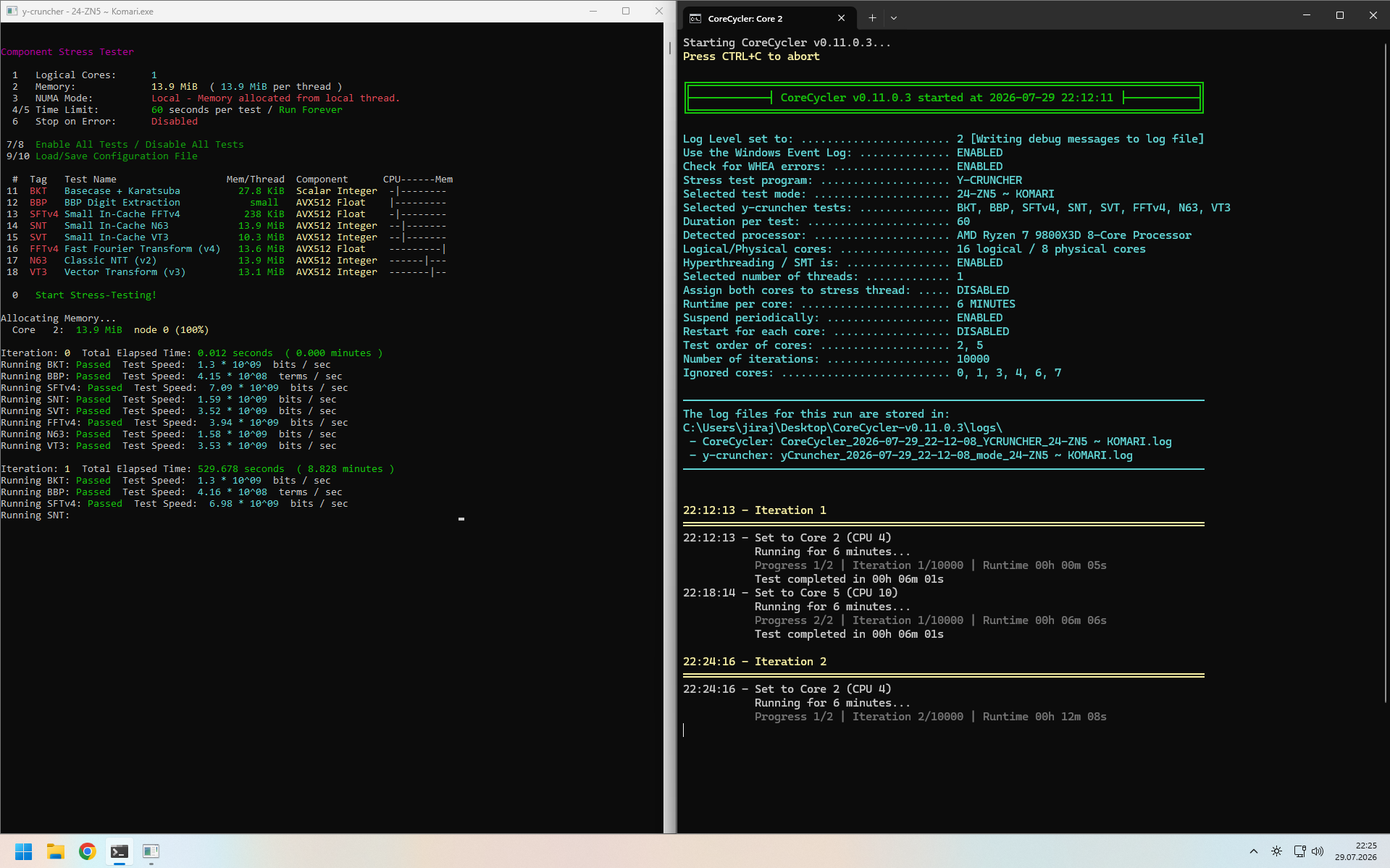
Task: Click brightness sun icon in tray
Action: [1276, 851]
